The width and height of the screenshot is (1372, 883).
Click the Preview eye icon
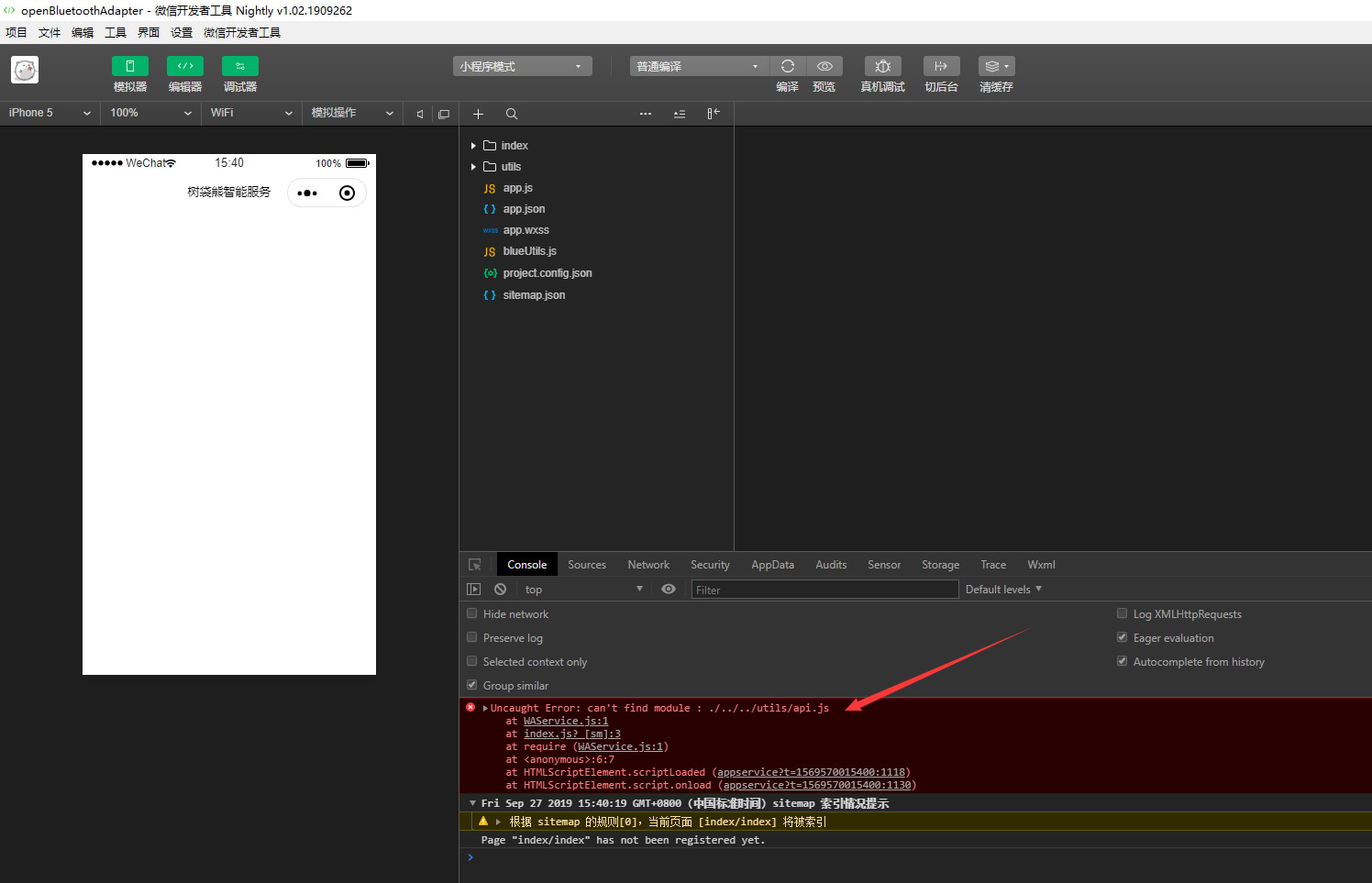[x=824, y=66]
